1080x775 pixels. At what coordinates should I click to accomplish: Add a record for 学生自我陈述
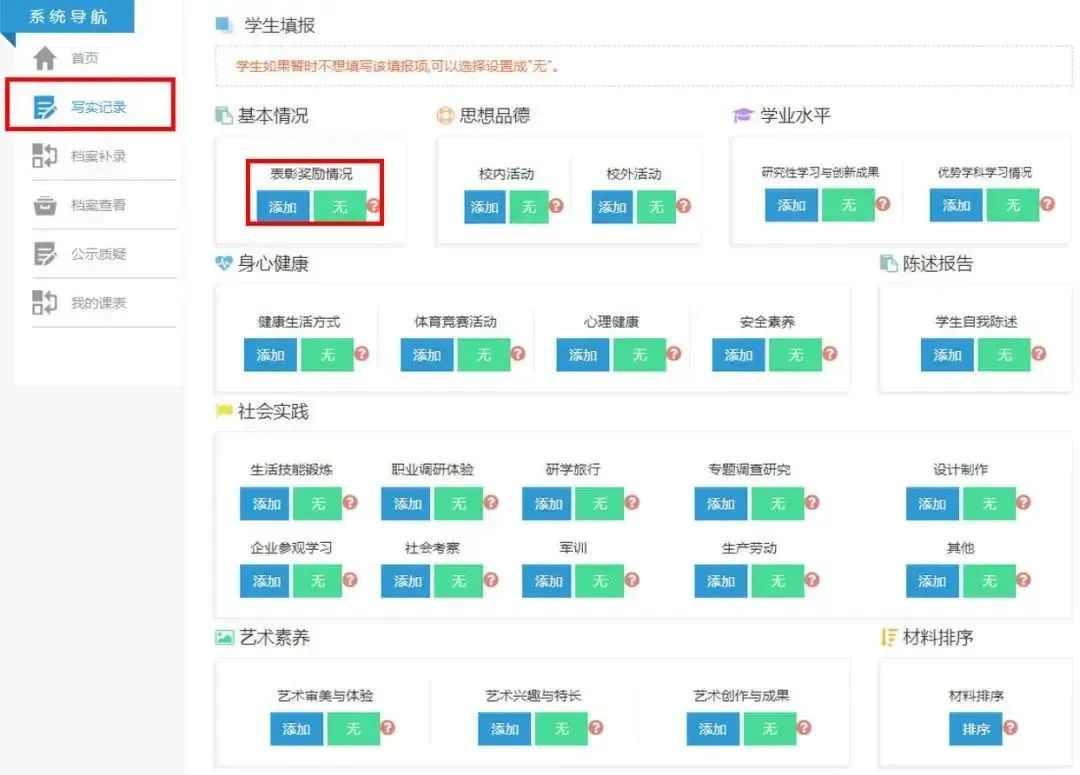(946, 354)
